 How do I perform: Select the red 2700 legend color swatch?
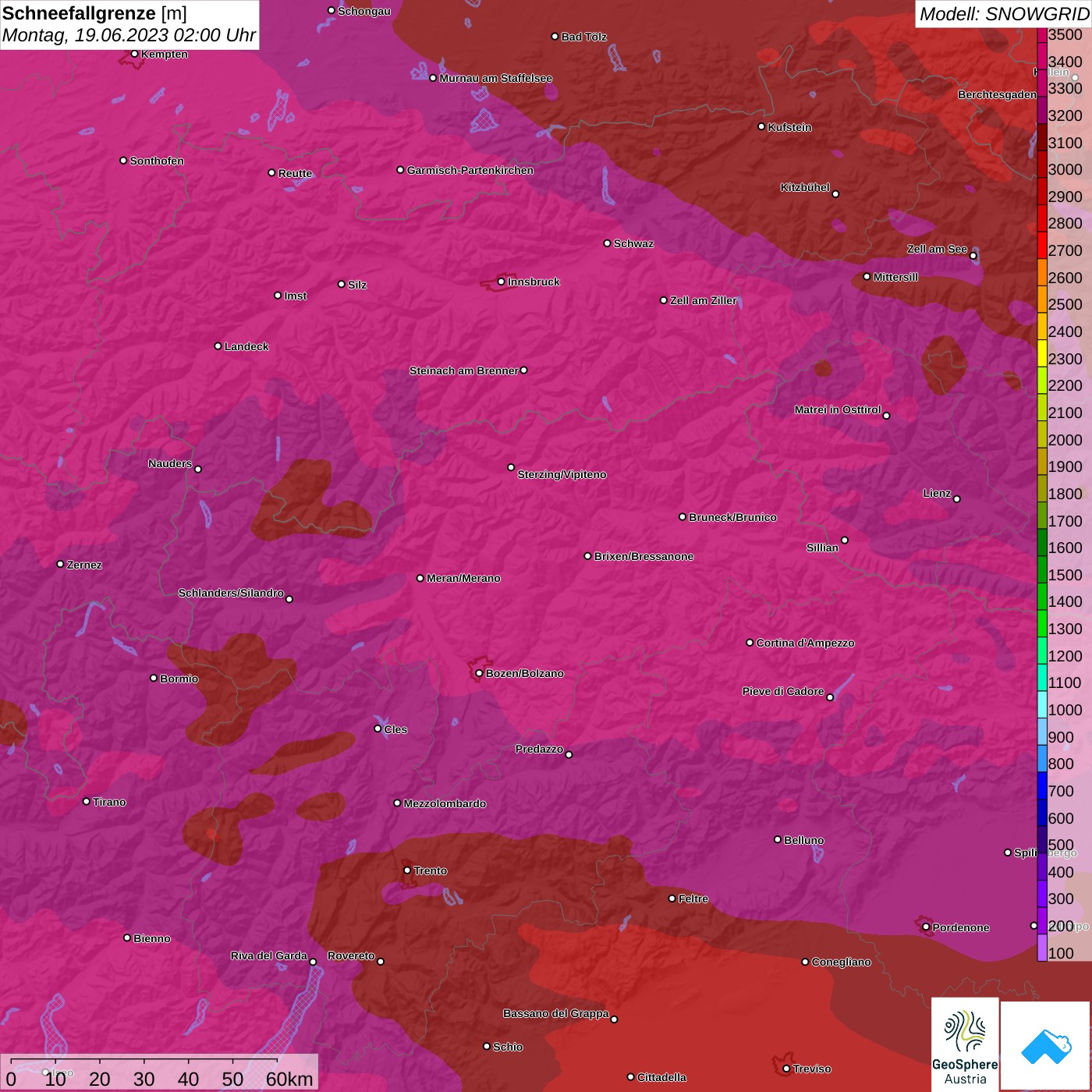point(1042,245)
